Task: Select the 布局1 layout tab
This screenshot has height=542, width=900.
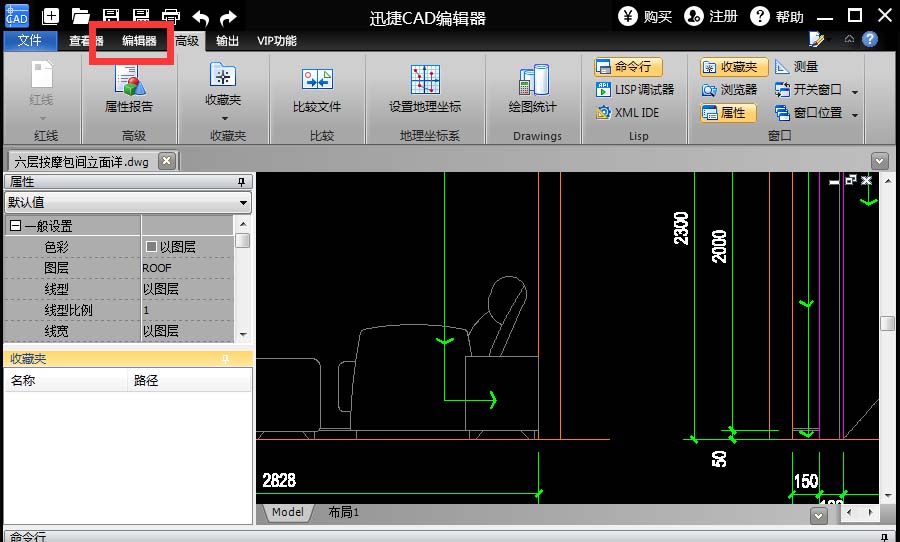Action: pyautogui.click(x=343, y=512)
